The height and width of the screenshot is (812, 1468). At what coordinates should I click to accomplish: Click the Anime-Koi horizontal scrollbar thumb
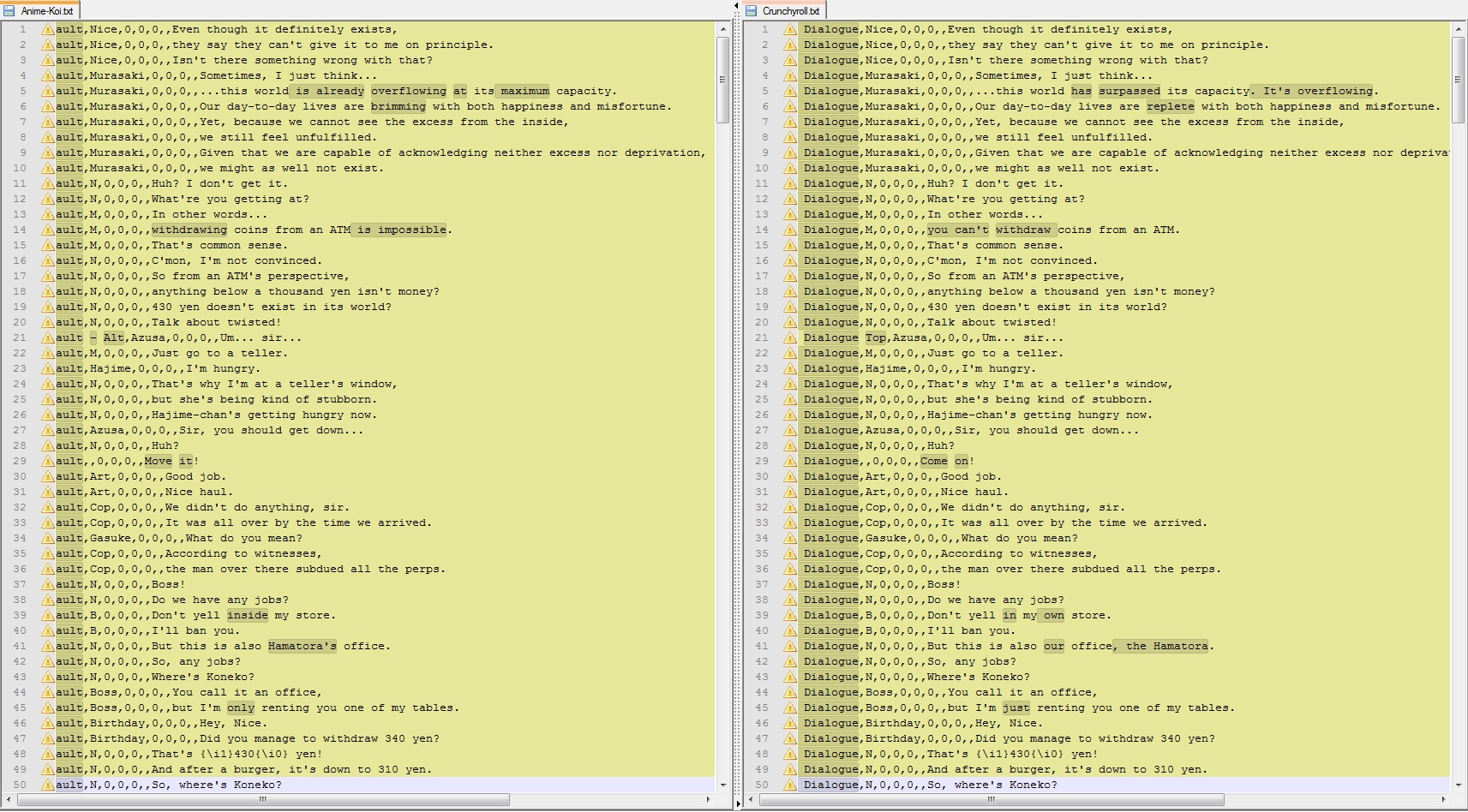[x=263, y=799]
